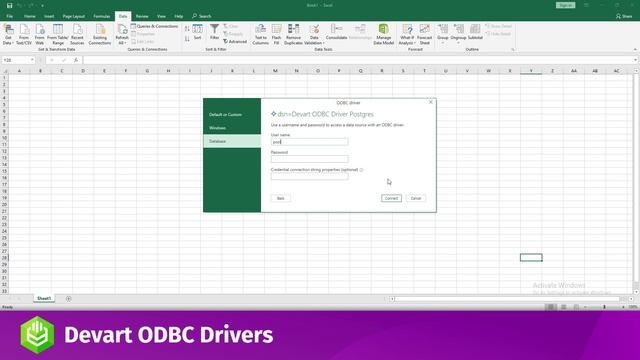Import data From Web
Image resolution: width=640 pixels, height=360 pixels.
click(40, 34)
